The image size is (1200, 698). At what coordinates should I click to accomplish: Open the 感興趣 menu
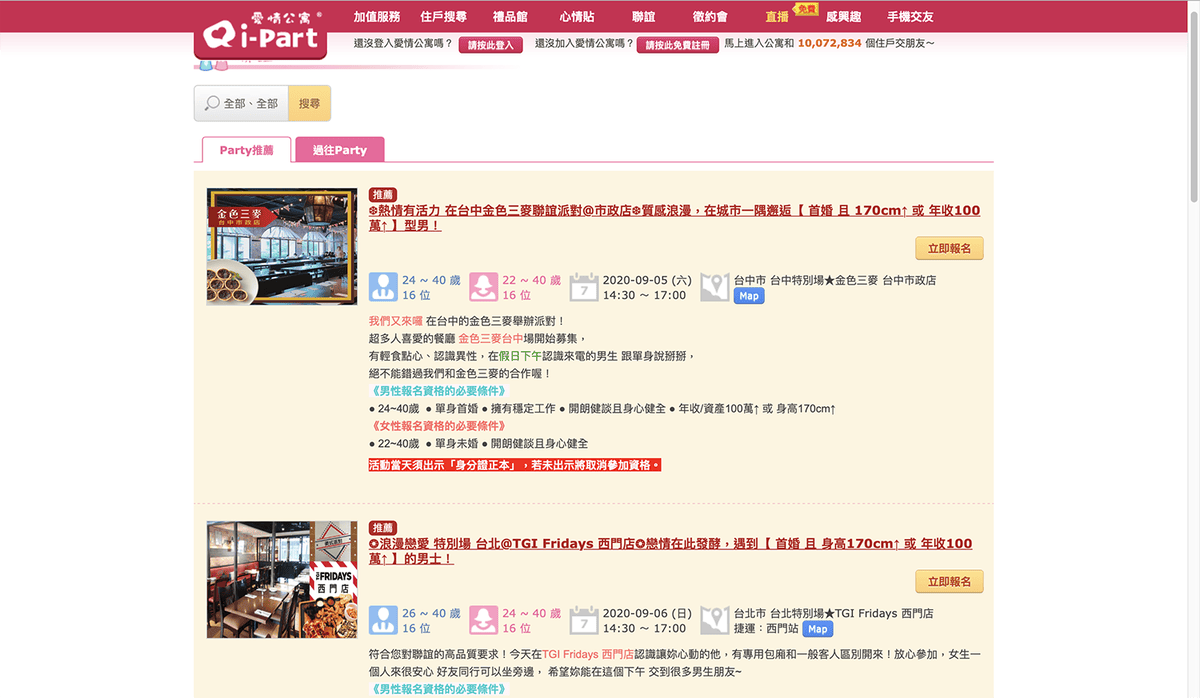tap(844, 17)
